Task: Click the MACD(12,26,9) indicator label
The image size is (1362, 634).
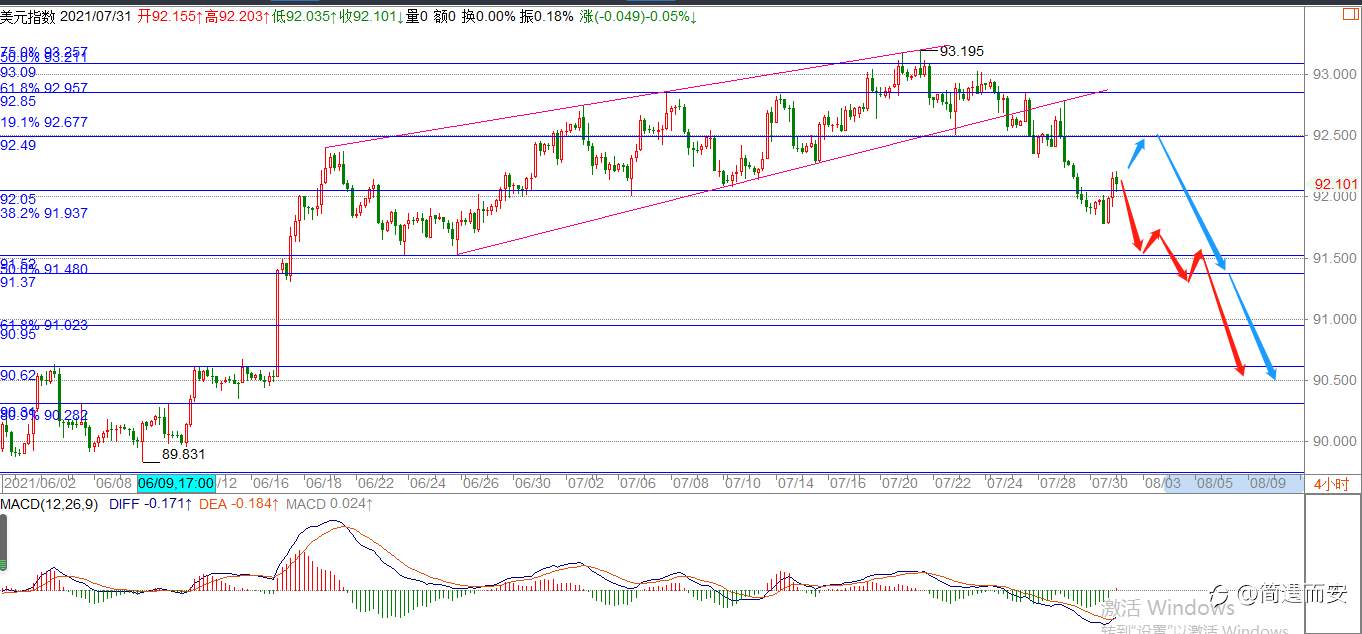Action: coord(49,503)
